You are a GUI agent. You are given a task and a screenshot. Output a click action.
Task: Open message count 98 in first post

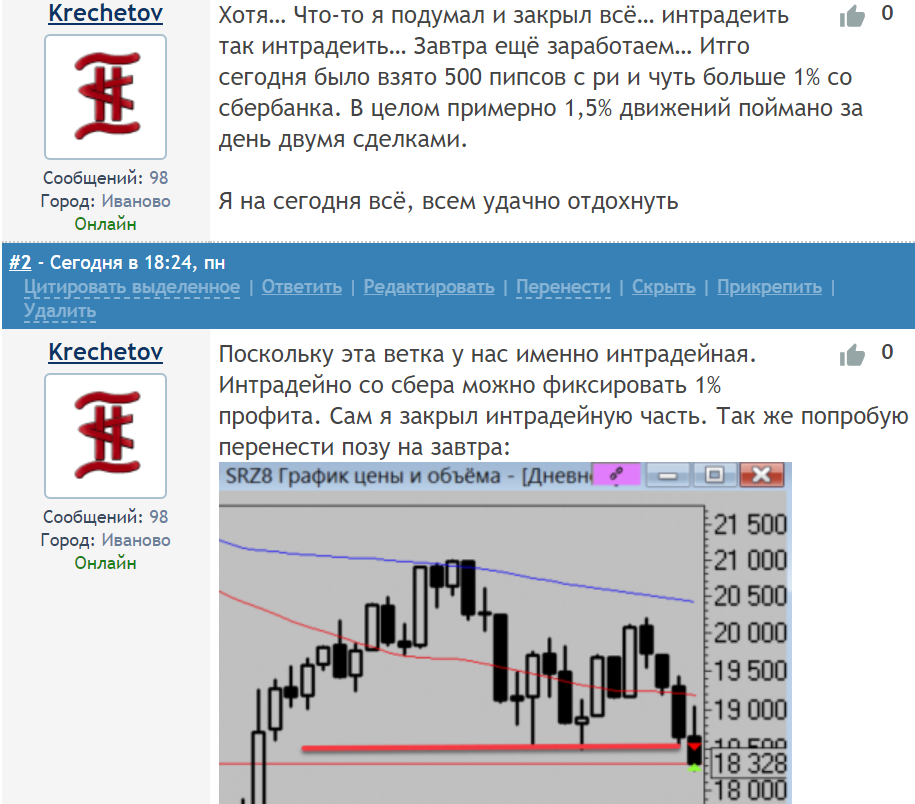[x=159, y=178]
